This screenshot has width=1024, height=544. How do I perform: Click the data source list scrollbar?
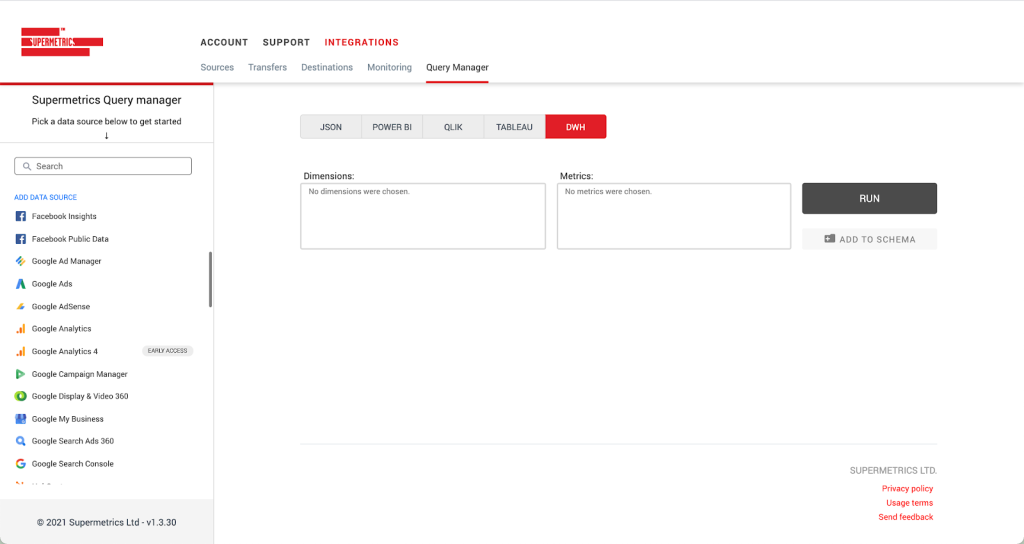pyautogui.click(x=210, y=279)
